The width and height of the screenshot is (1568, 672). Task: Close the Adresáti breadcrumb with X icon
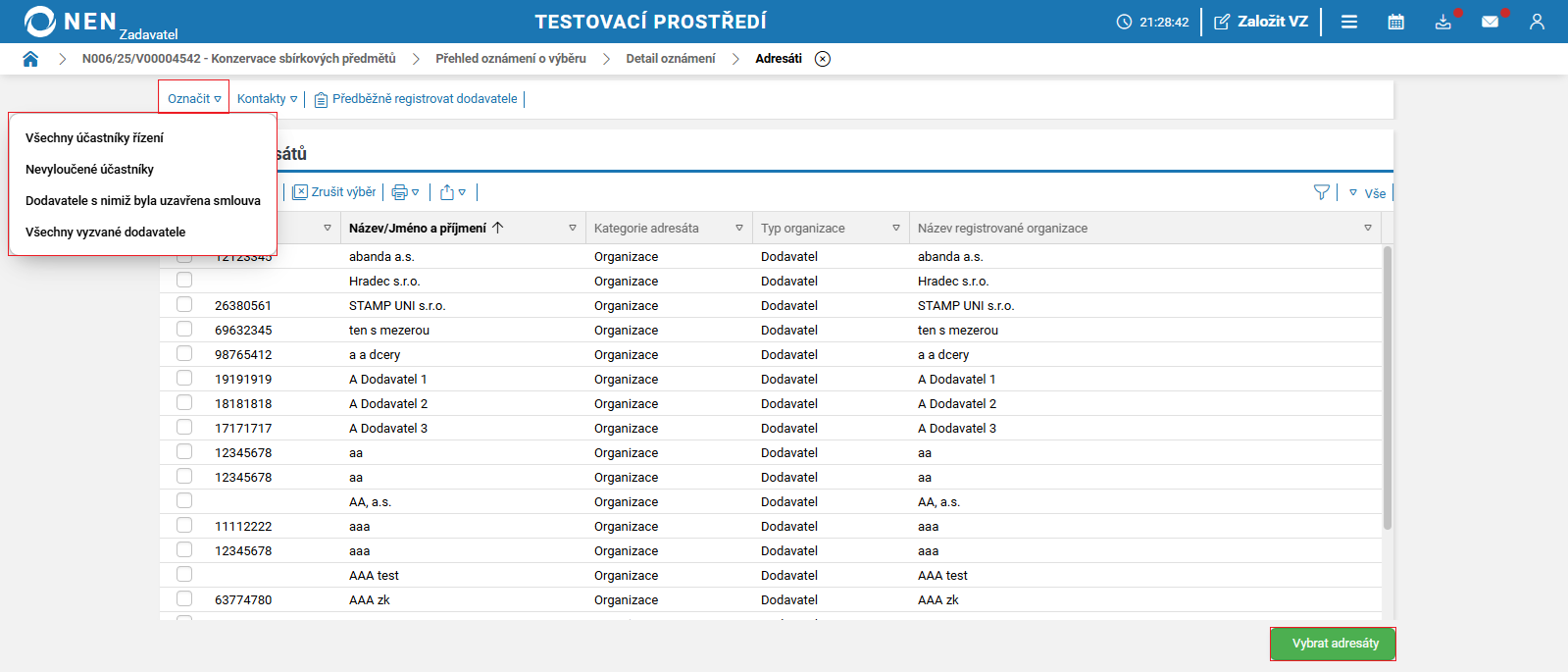(823, 59)
